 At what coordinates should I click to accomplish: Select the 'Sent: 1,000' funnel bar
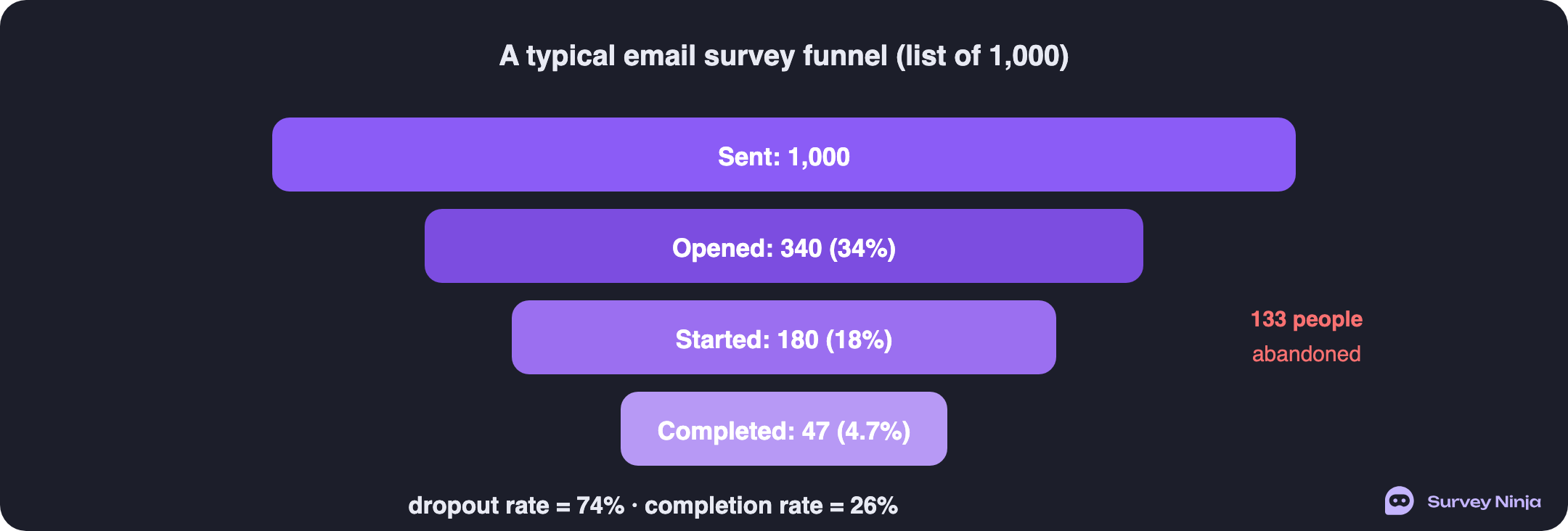point(784,155)
